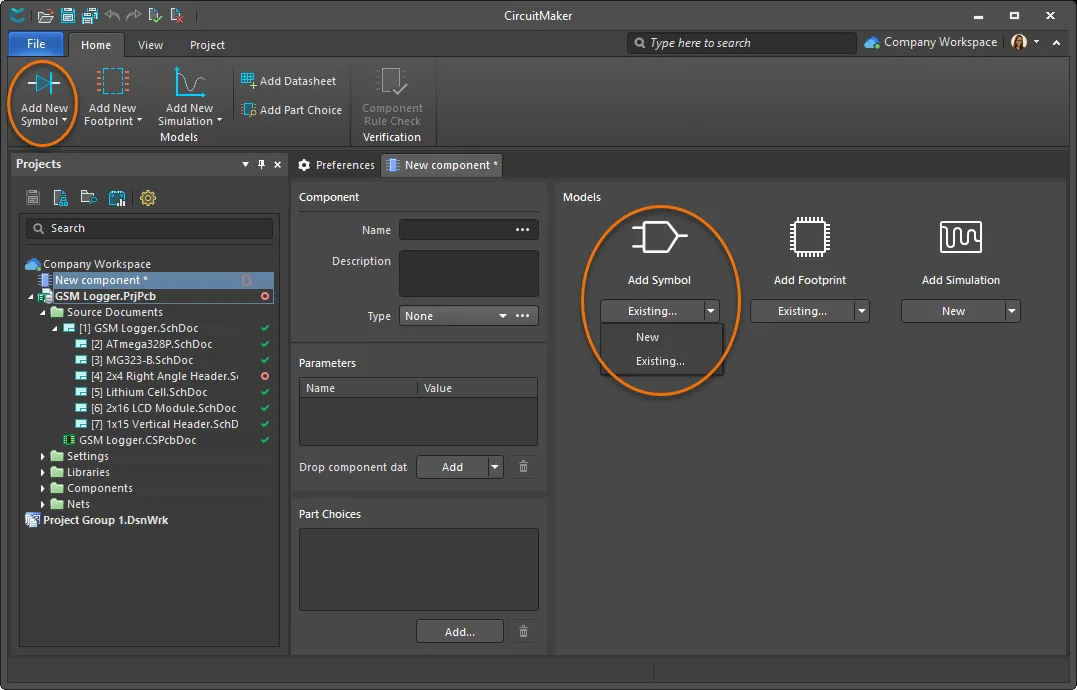
Task: Choose New from the Add Symbol menu
Action: point(648,337)
